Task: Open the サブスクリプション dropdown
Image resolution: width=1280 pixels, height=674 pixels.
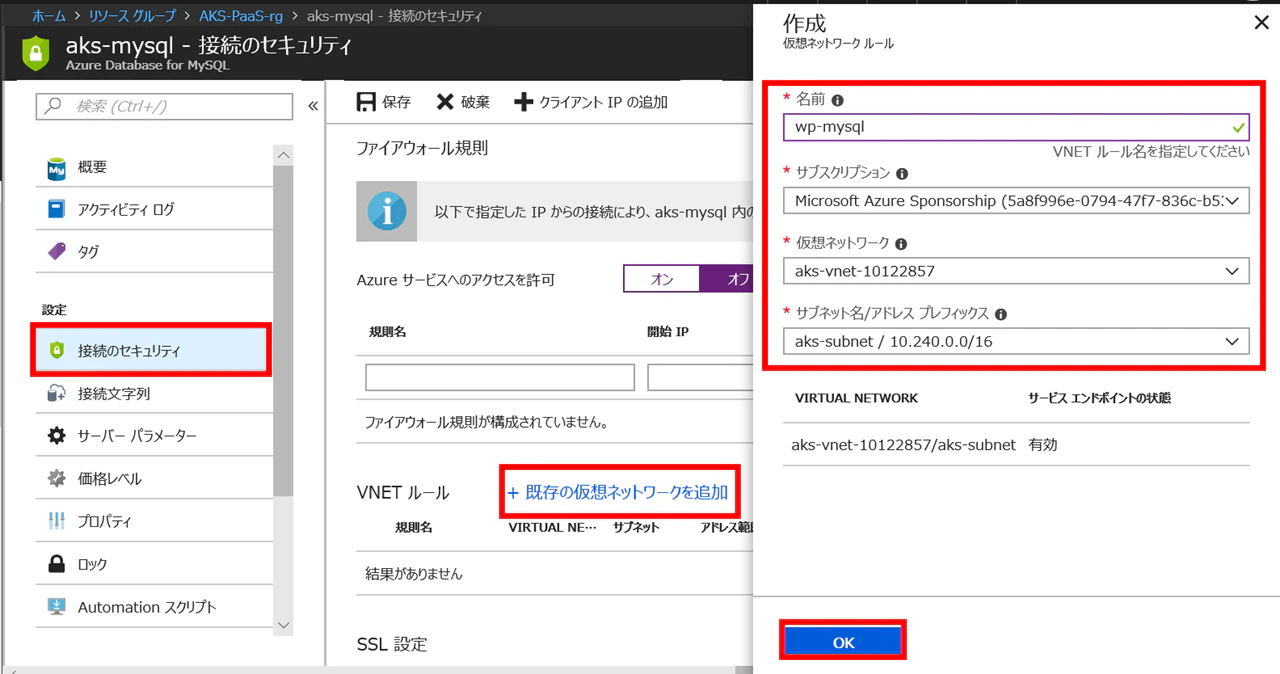Action: [x=1016, y=201]
